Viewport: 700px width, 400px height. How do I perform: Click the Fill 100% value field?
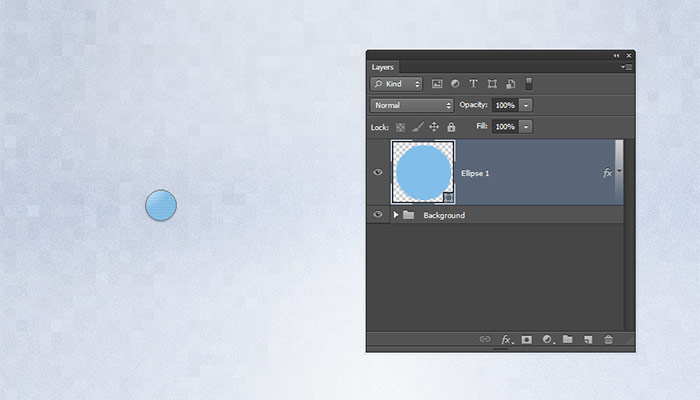coord(505,127)
